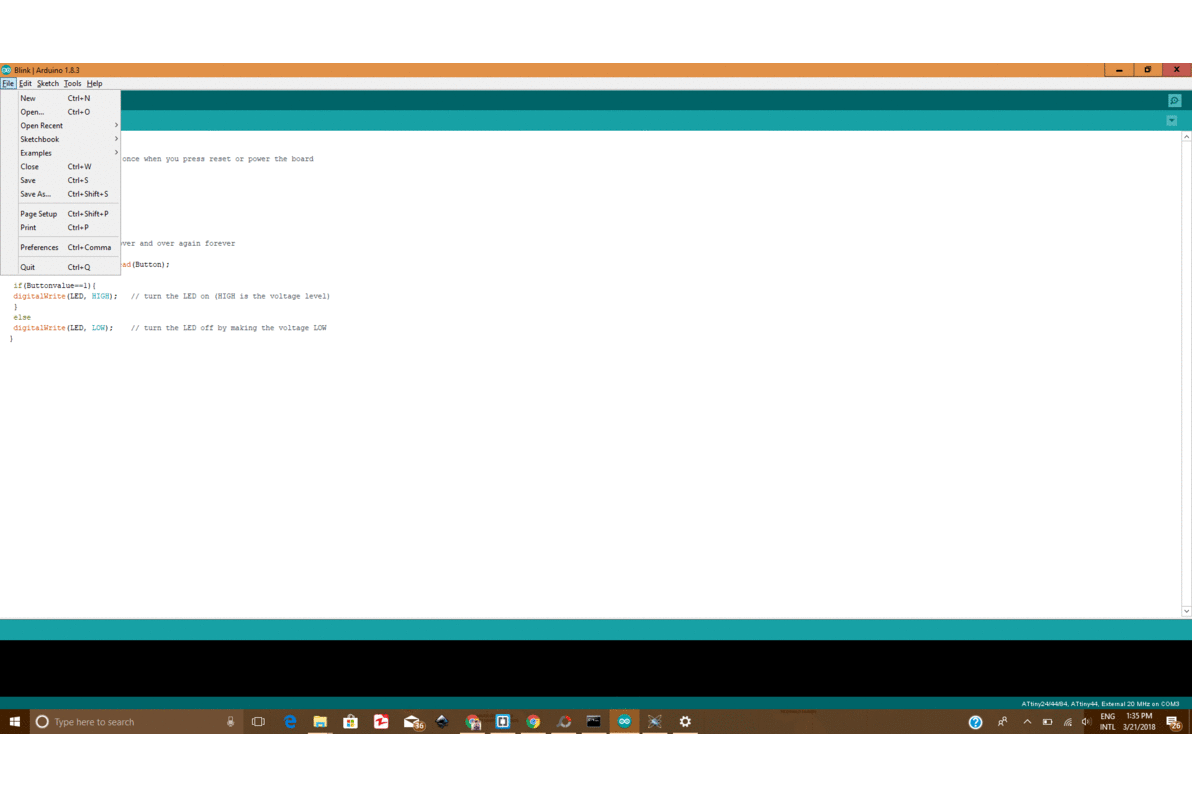Open the Help menu
1192x797 pixels.
click(94, 84)
